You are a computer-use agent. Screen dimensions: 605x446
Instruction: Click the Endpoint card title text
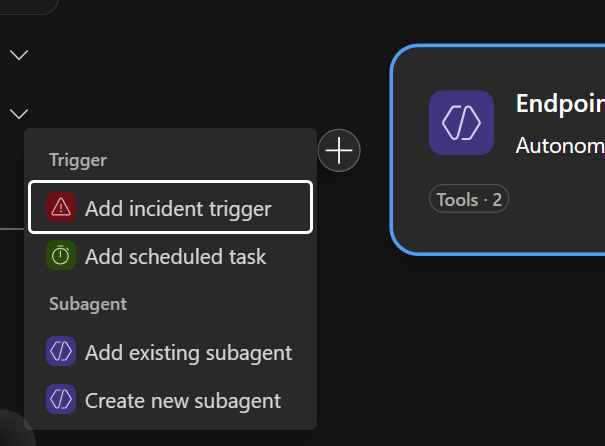click(559, 104)
